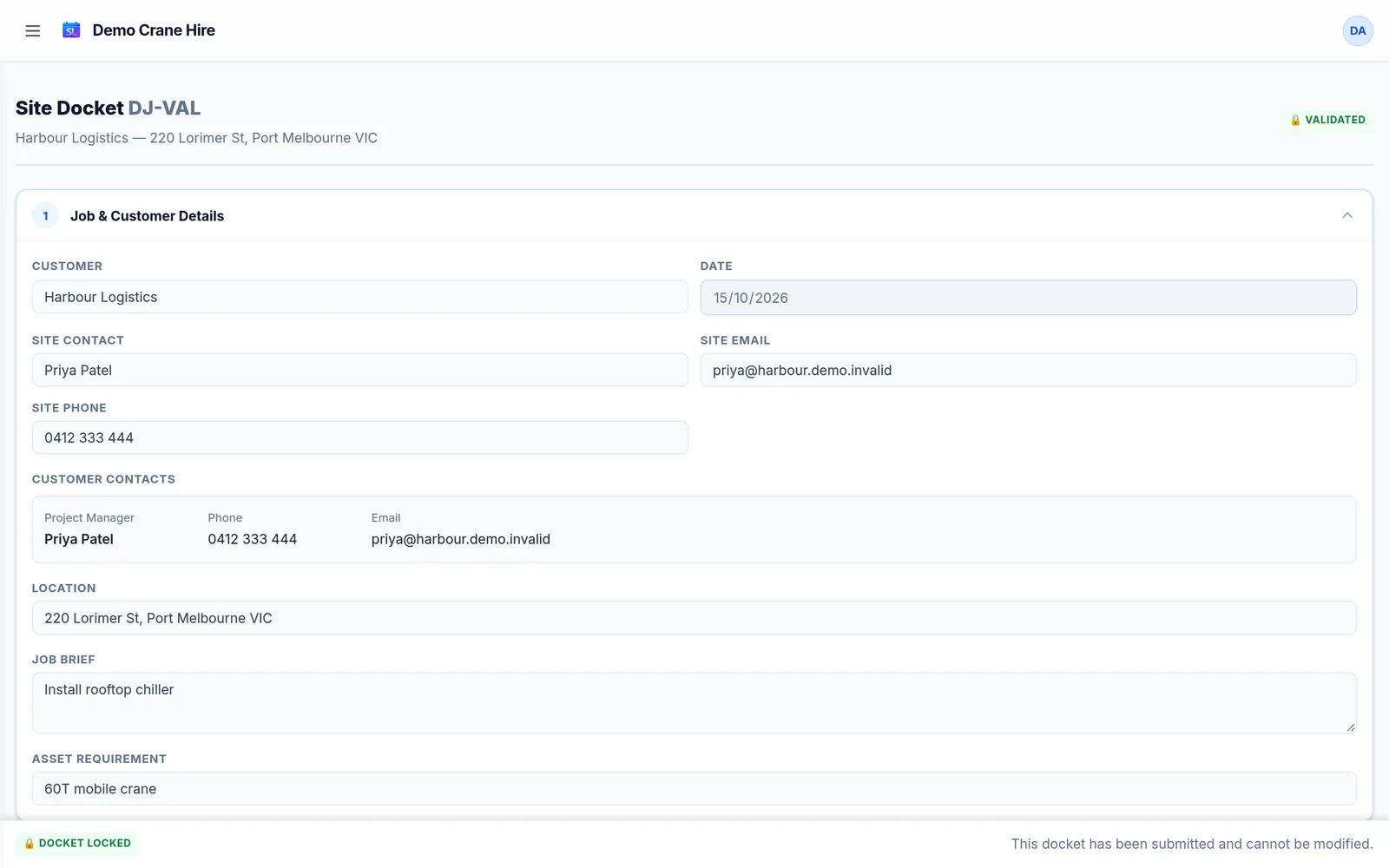Click the customer contact email address
Image resolution: width=1389 pixels, height=868 pixels.
click(x=461, y=539)
